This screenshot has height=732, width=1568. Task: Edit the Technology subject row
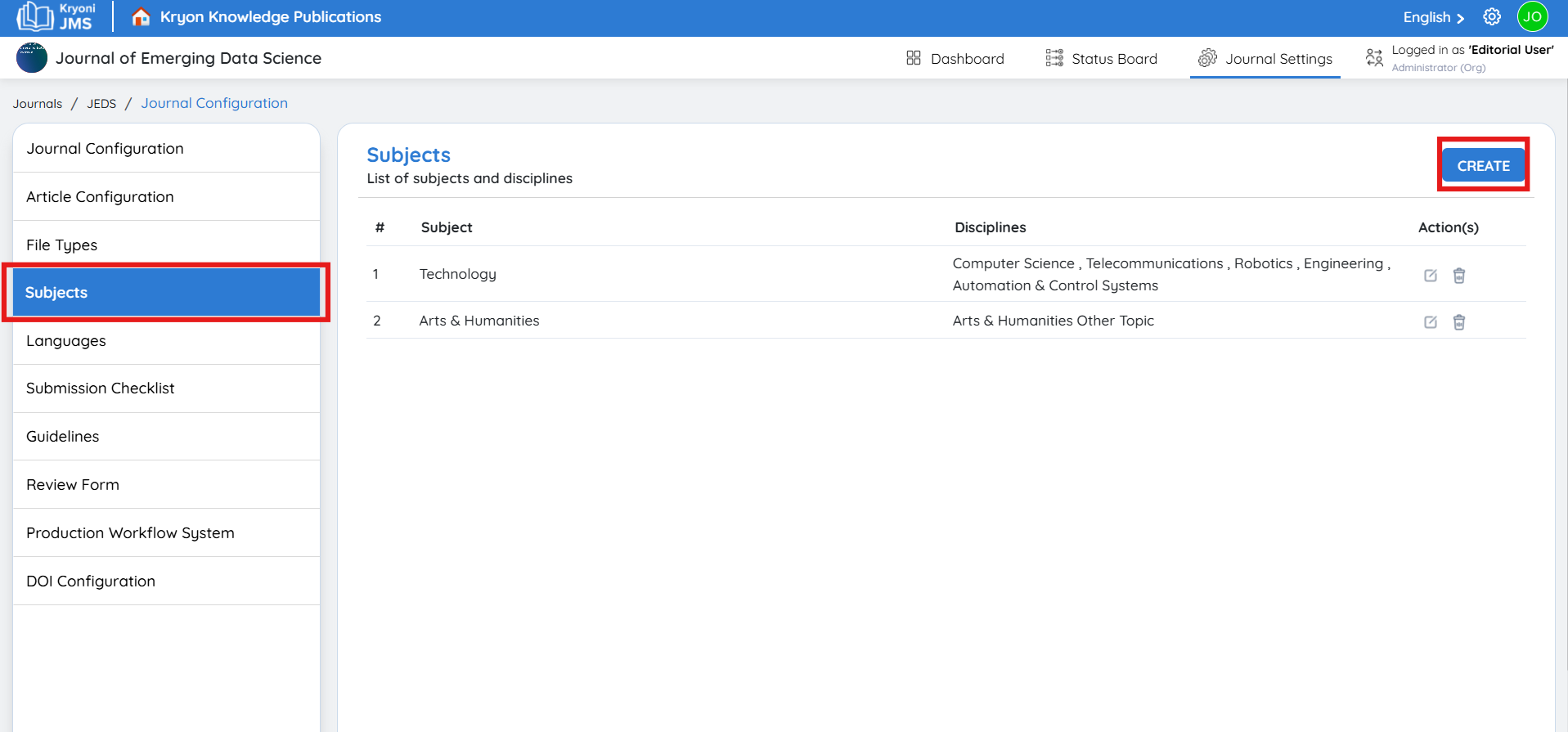click(1430, 276)
